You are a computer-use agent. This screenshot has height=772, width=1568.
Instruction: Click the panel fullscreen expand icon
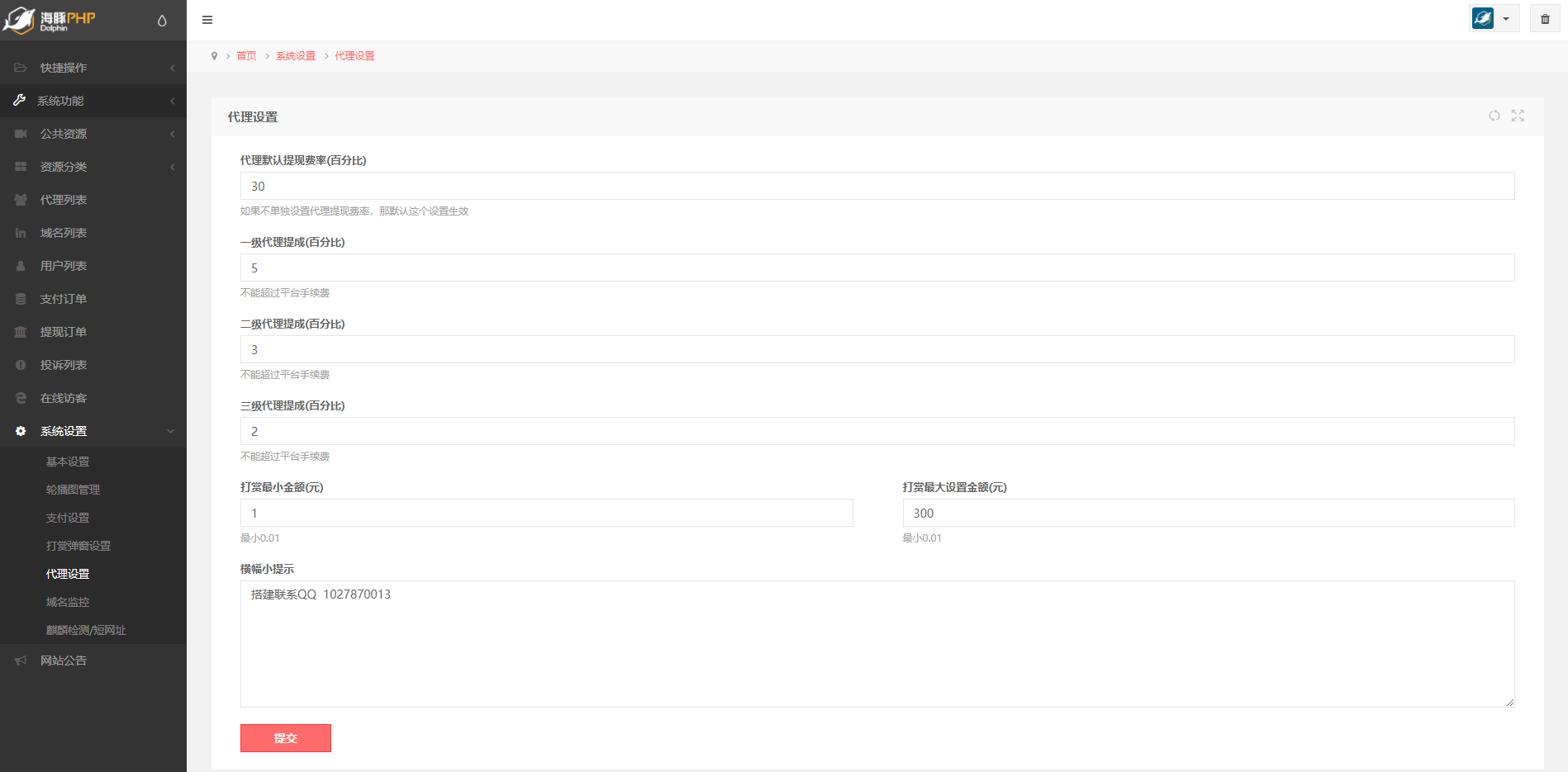[x=1518, y=116]
